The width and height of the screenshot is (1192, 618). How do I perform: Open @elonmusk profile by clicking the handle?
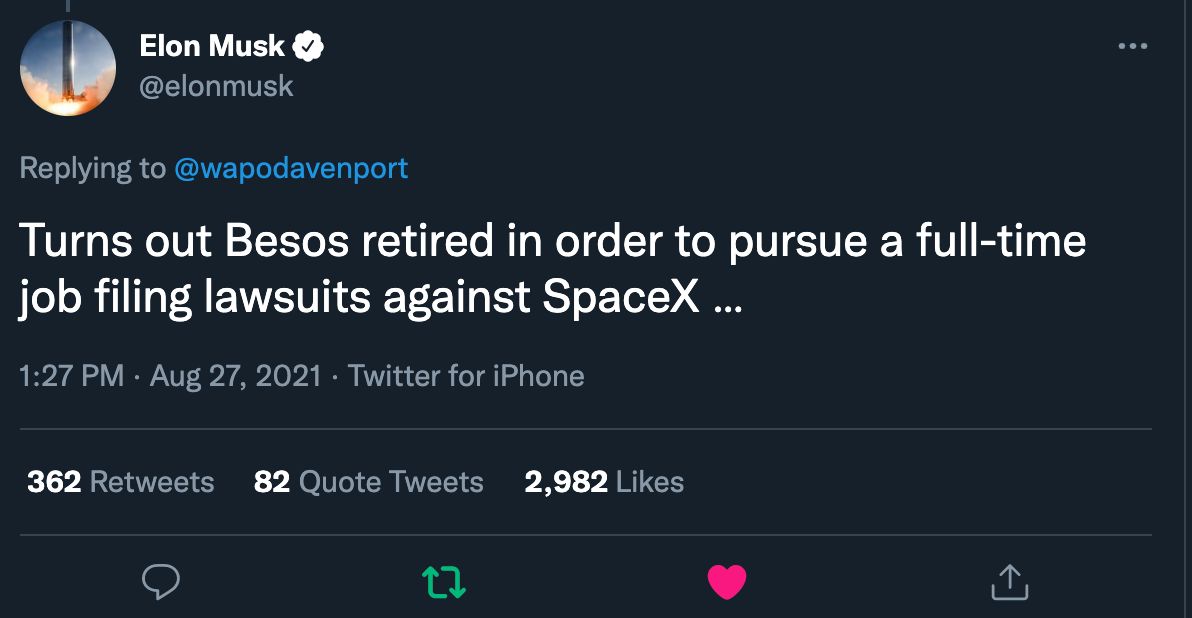click(x=215, y=86)
